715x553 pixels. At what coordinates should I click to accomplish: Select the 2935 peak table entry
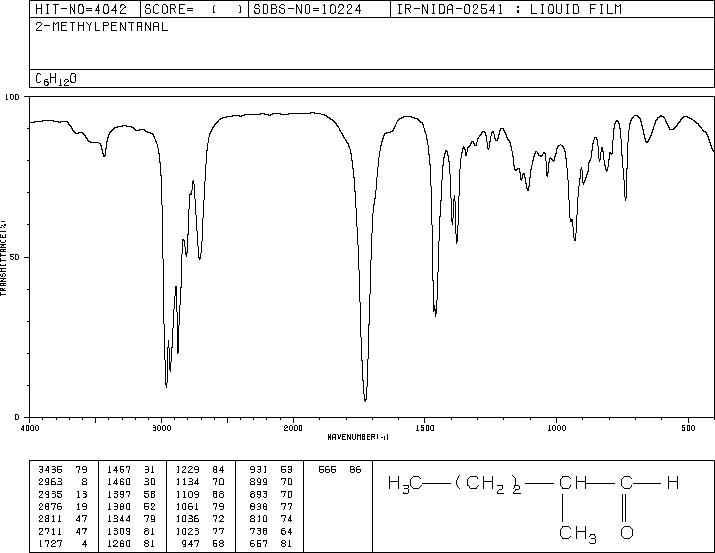[x=63, y=494]
